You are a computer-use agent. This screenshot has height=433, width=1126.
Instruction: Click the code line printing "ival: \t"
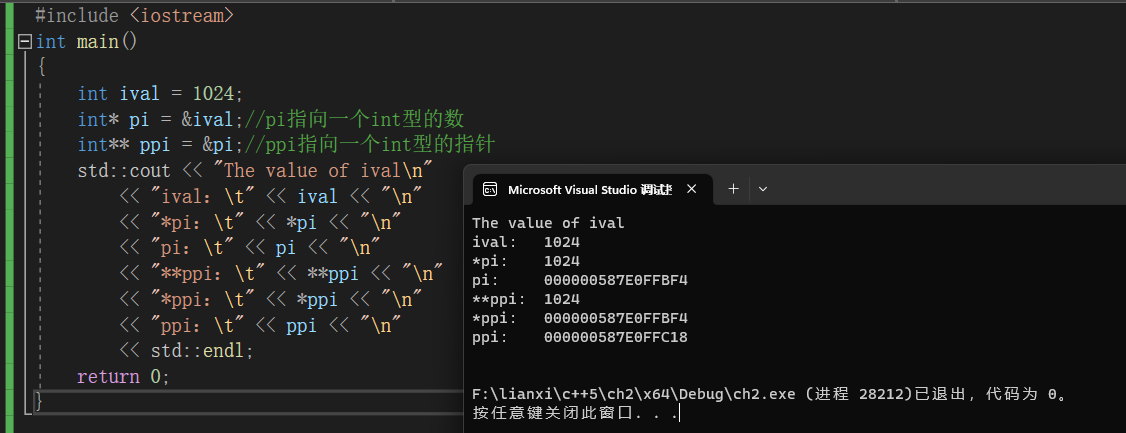pyautogui.click(x=271, y=197)
